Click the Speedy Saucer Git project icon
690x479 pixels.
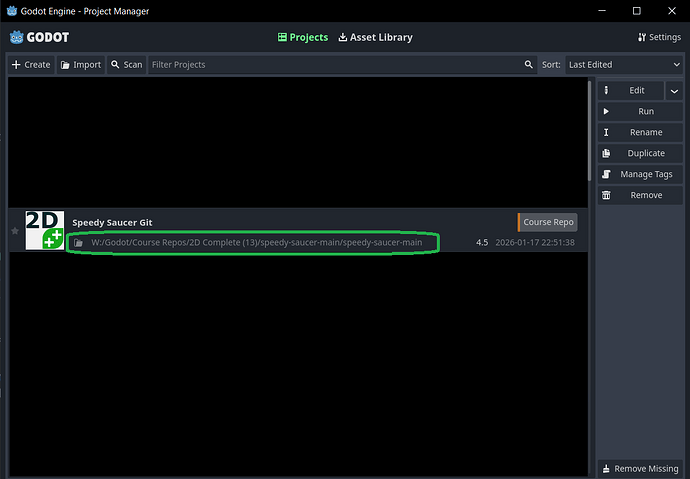point(45,230)
